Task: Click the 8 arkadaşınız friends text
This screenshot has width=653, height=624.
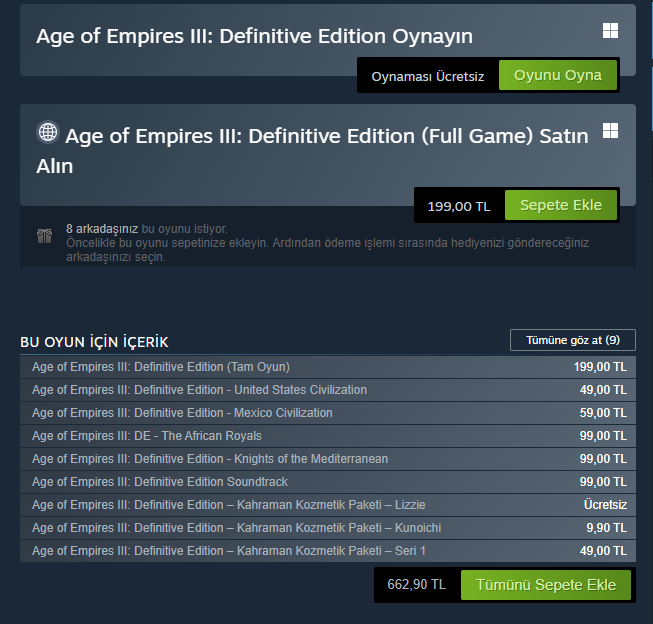Action: point(102,229)
